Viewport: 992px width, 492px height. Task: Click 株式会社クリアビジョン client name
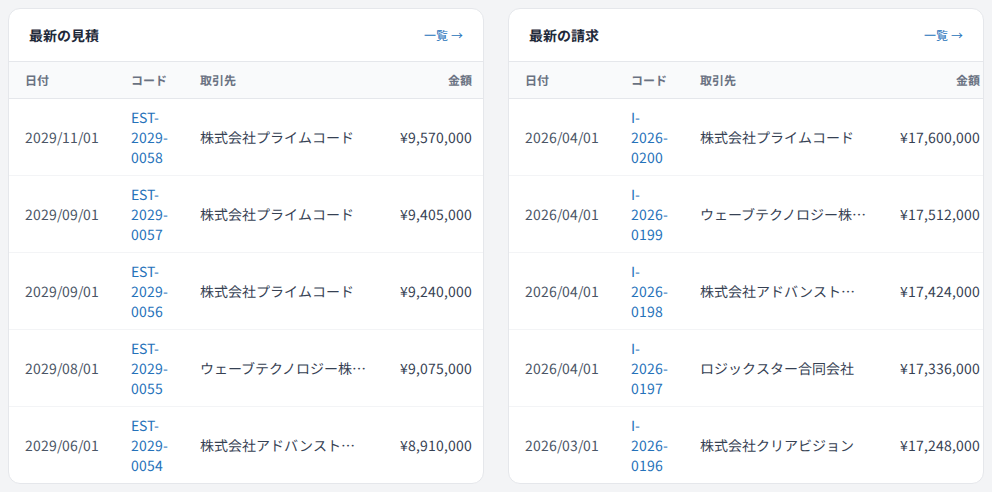click(777, 446)
